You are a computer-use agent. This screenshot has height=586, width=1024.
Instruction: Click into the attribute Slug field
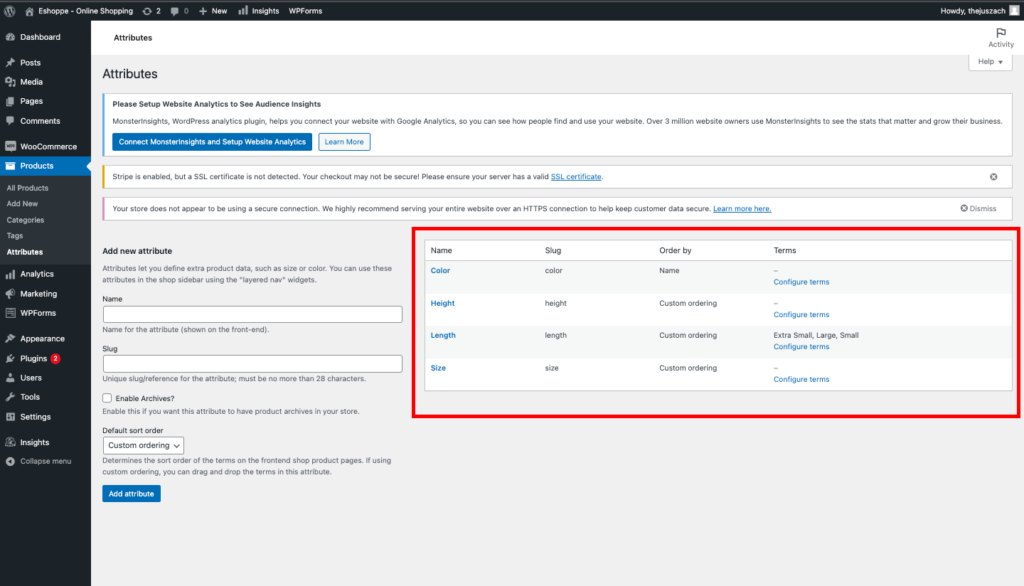pos(252,364)
